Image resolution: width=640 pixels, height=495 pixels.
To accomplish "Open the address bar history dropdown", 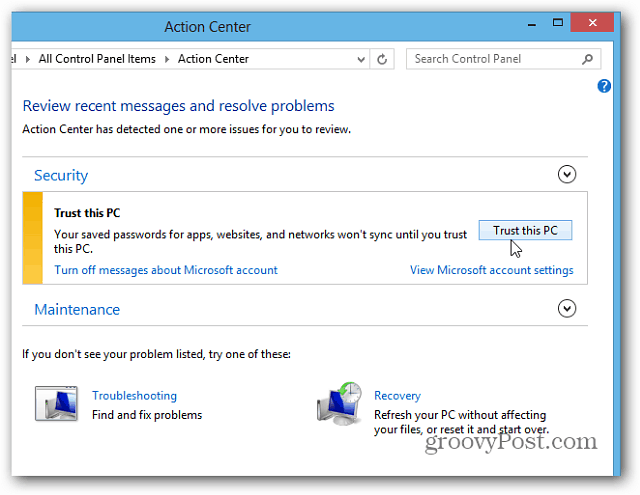I will click(x=361, y=60).
